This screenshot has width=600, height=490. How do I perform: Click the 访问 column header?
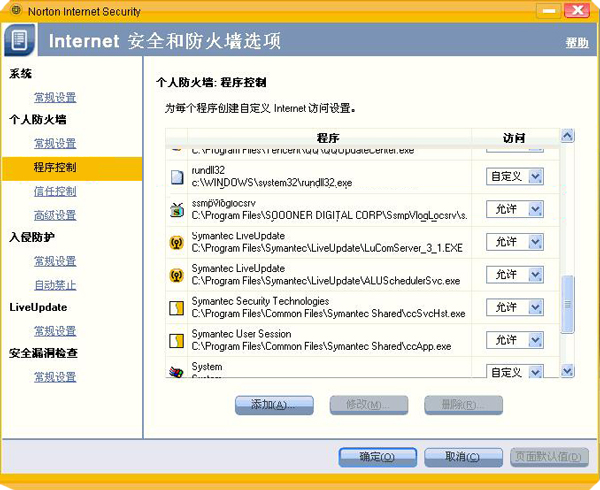coord(515,138)
